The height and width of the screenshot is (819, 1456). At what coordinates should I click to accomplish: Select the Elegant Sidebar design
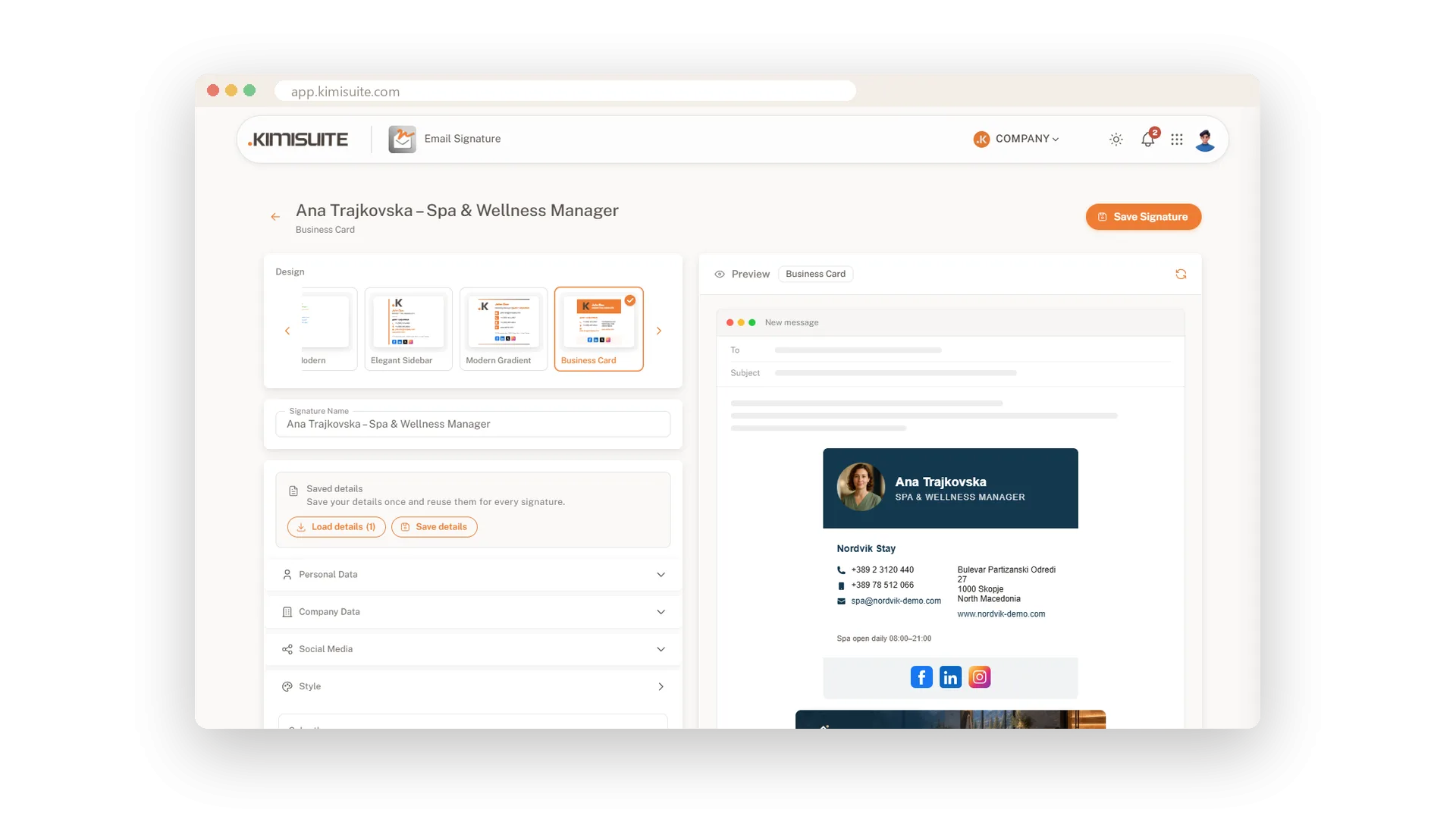408,329
